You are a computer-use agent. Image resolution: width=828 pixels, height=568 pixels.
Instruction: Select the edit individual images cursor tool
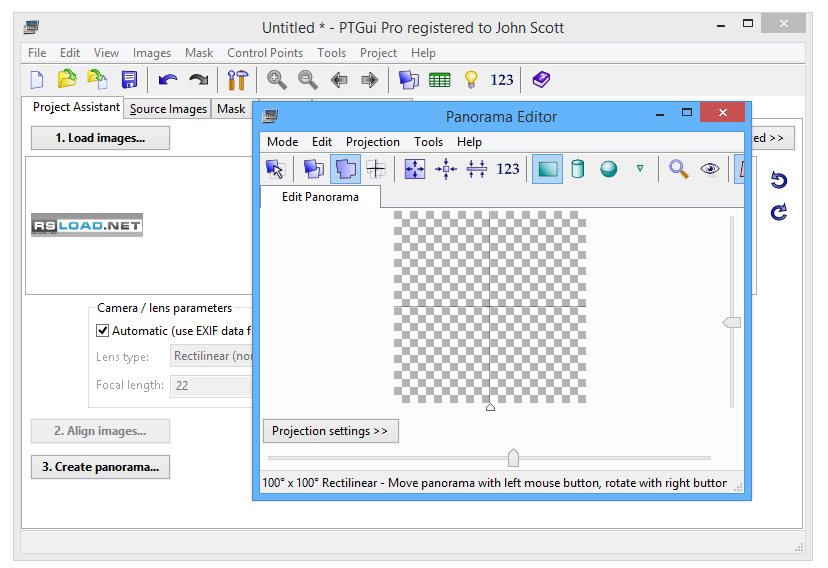pos(275,169)
